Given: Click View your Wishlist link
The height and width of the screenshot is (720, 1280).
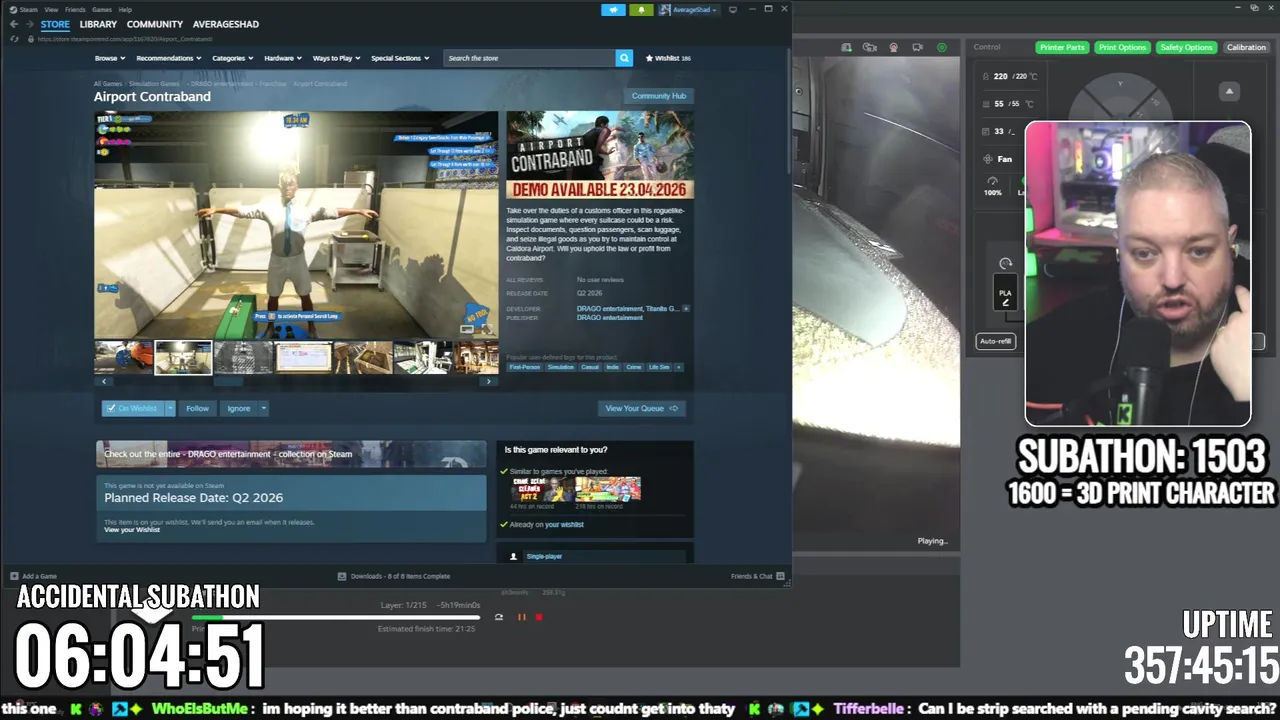Looking at the screenshot, I should pos(132,530).
